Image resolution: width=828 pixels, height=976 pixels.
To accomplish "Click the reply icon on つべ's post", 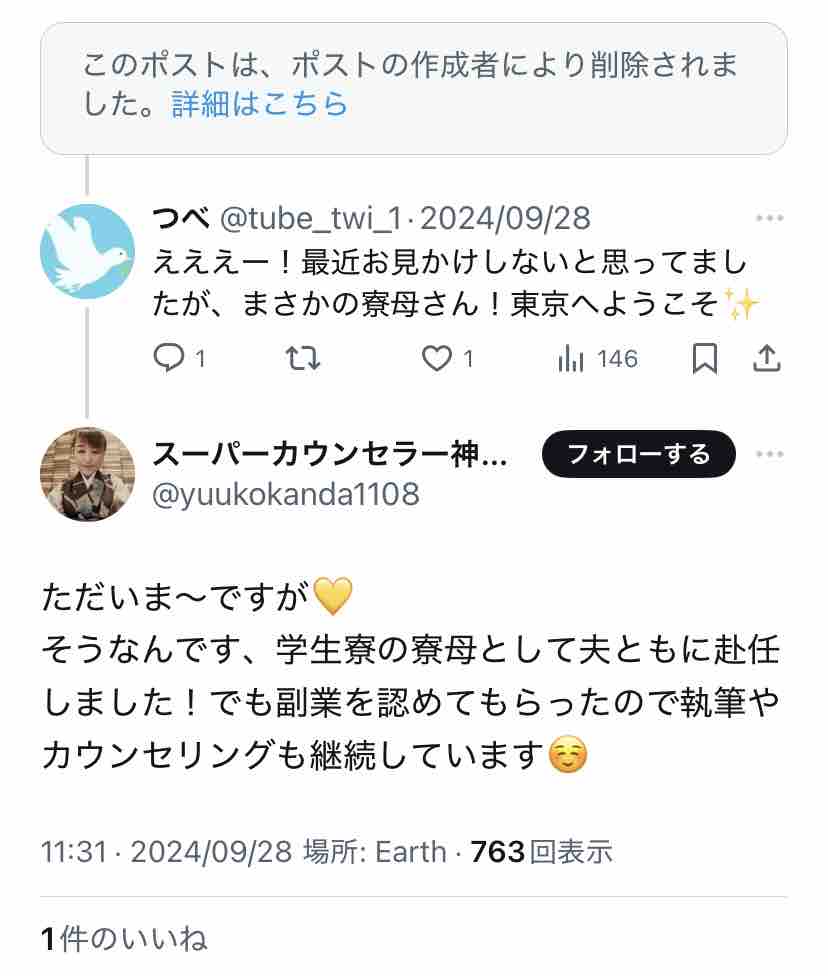I will point(170,359).
